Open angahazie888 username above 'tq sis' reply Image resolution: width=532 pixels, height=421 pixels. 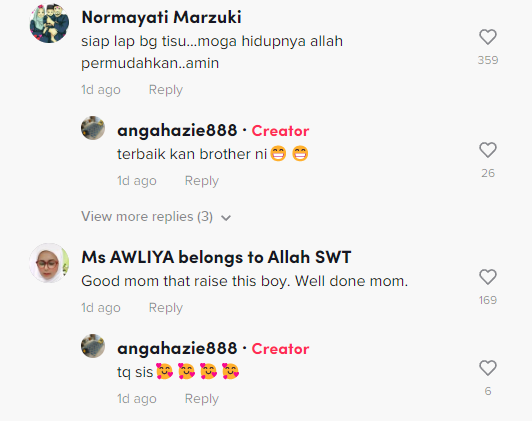(177, 349)
